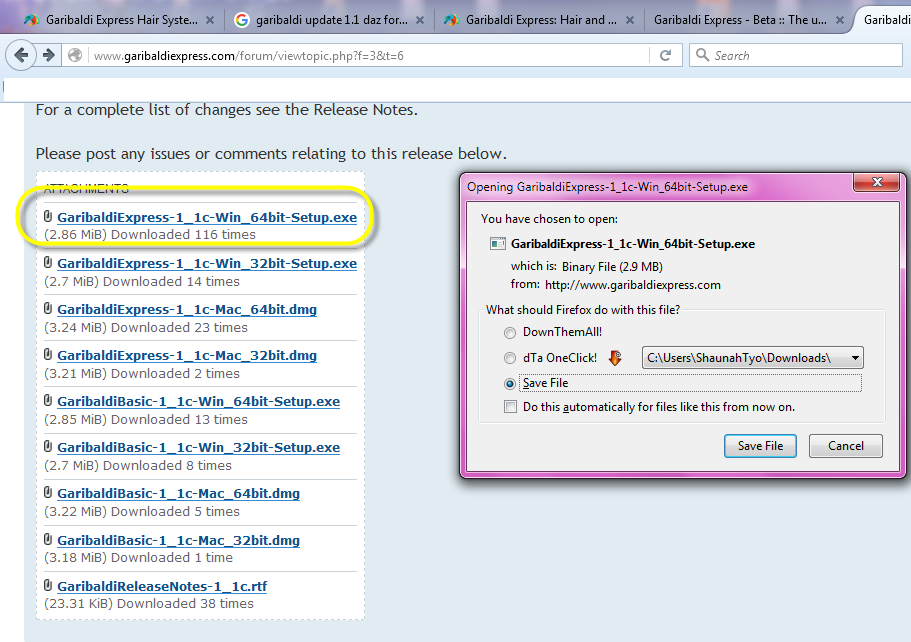Screen dimensions: 911x642
Task: Click the Cancel button in dialog
Action: coord(845,446)
